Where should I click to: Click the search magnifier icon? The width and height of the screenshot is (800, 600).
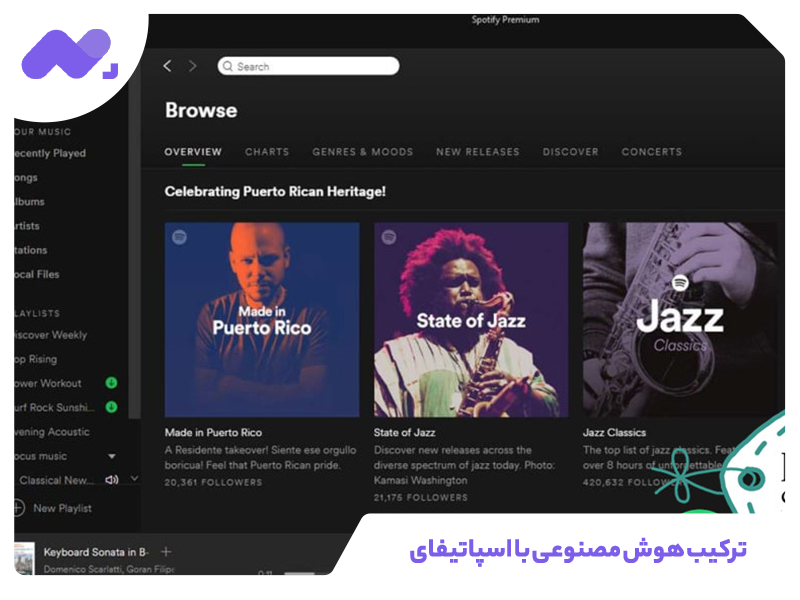[x=228, y=66]
